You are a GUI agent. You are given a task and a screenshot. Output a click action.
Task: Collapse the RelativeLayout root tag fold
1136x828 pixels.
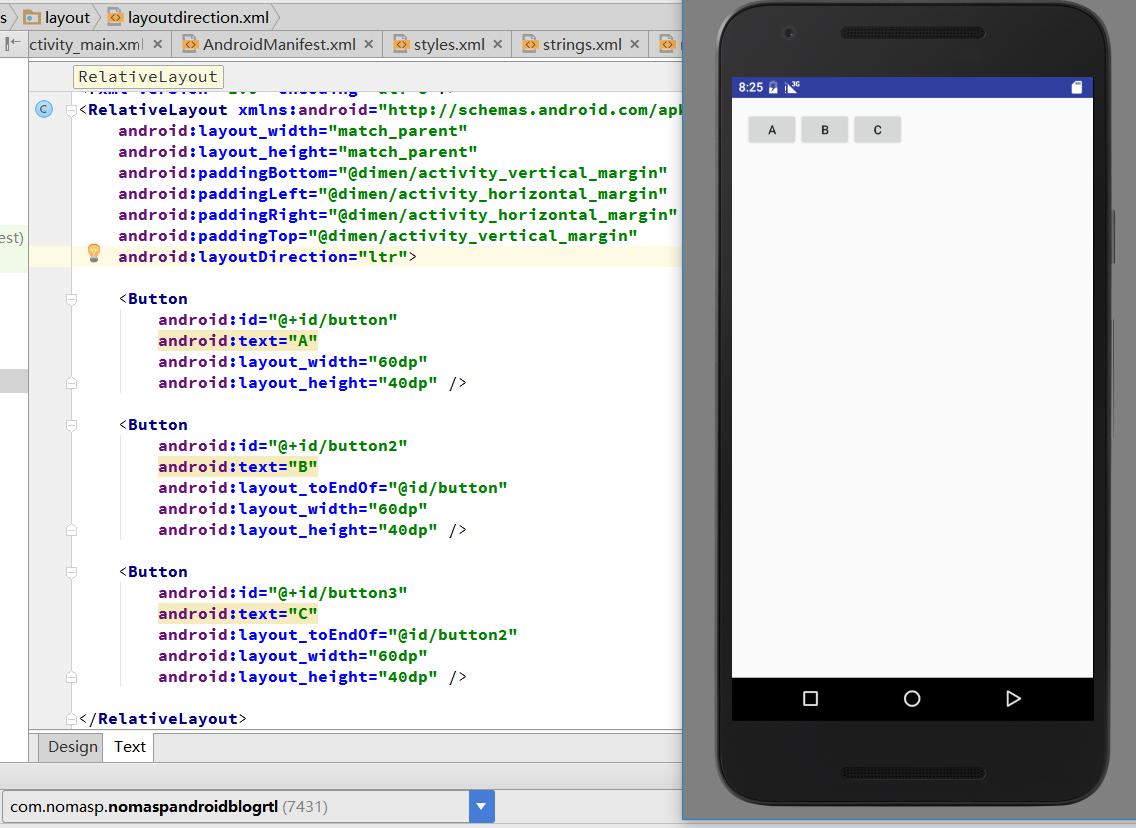click(x=72, y=110)
